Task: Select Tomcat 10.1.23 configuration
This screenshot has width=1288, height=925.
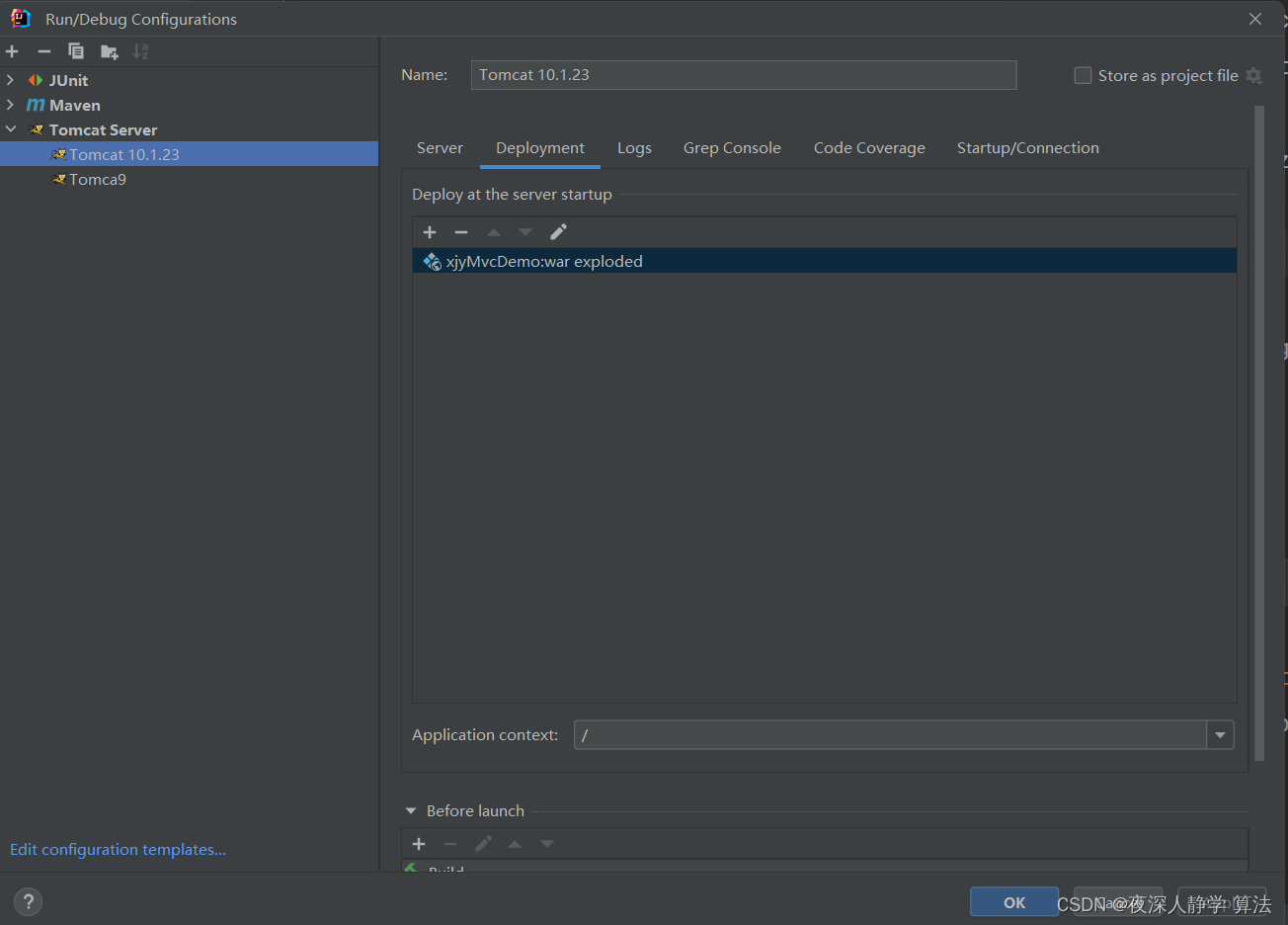Action: pyautogui.click(x=189, y=154)
